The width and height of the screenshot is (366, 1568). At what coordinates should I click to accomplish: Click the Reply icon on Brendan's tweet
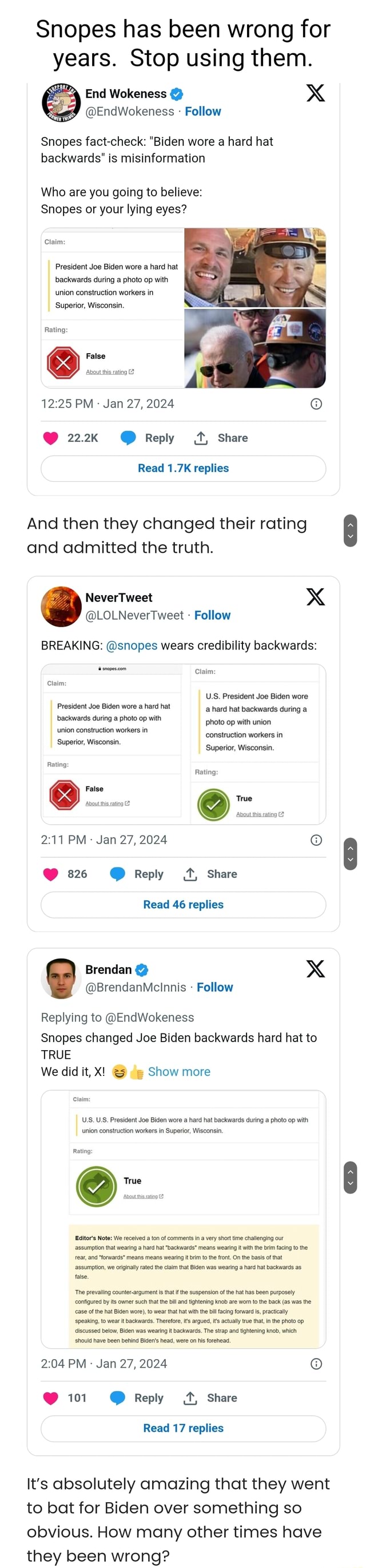pos(117,1397)
